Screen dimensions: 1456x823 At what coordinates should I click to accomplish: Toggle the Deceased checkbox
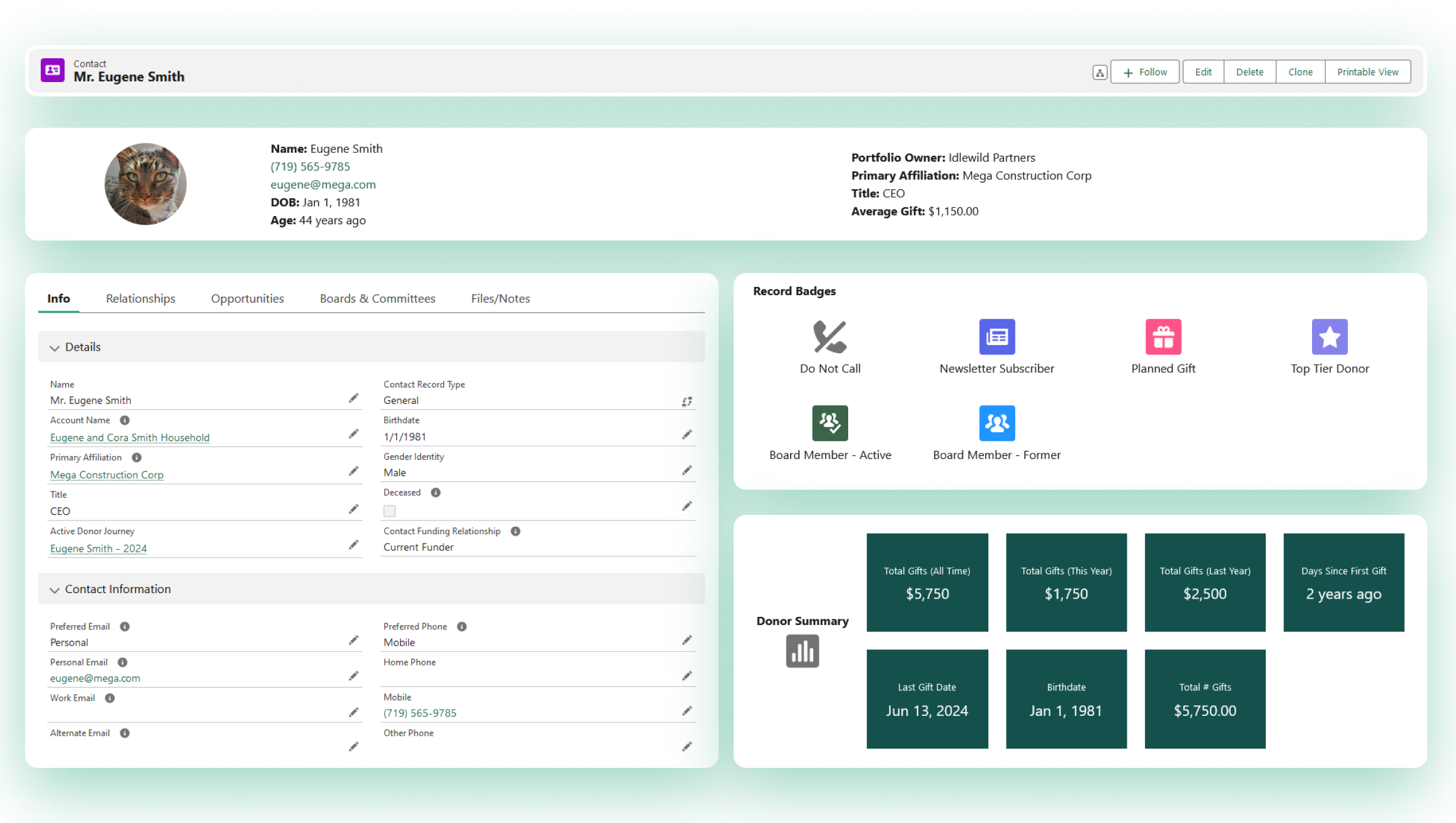click(x=389, y=511)
